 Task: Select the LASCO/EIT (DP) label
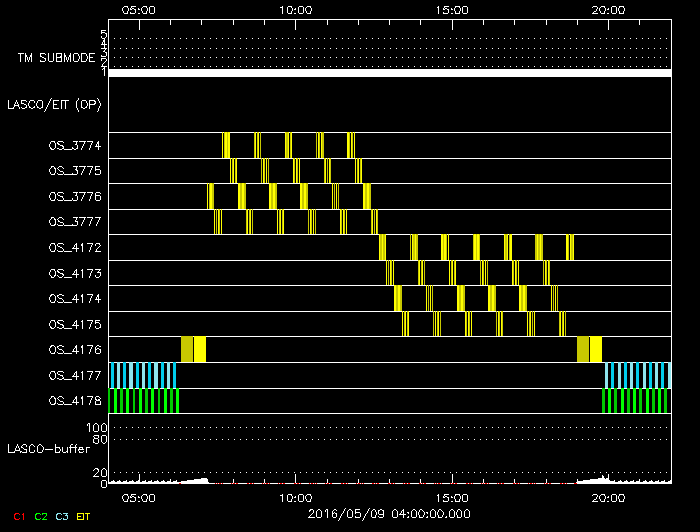coord(54,104)
